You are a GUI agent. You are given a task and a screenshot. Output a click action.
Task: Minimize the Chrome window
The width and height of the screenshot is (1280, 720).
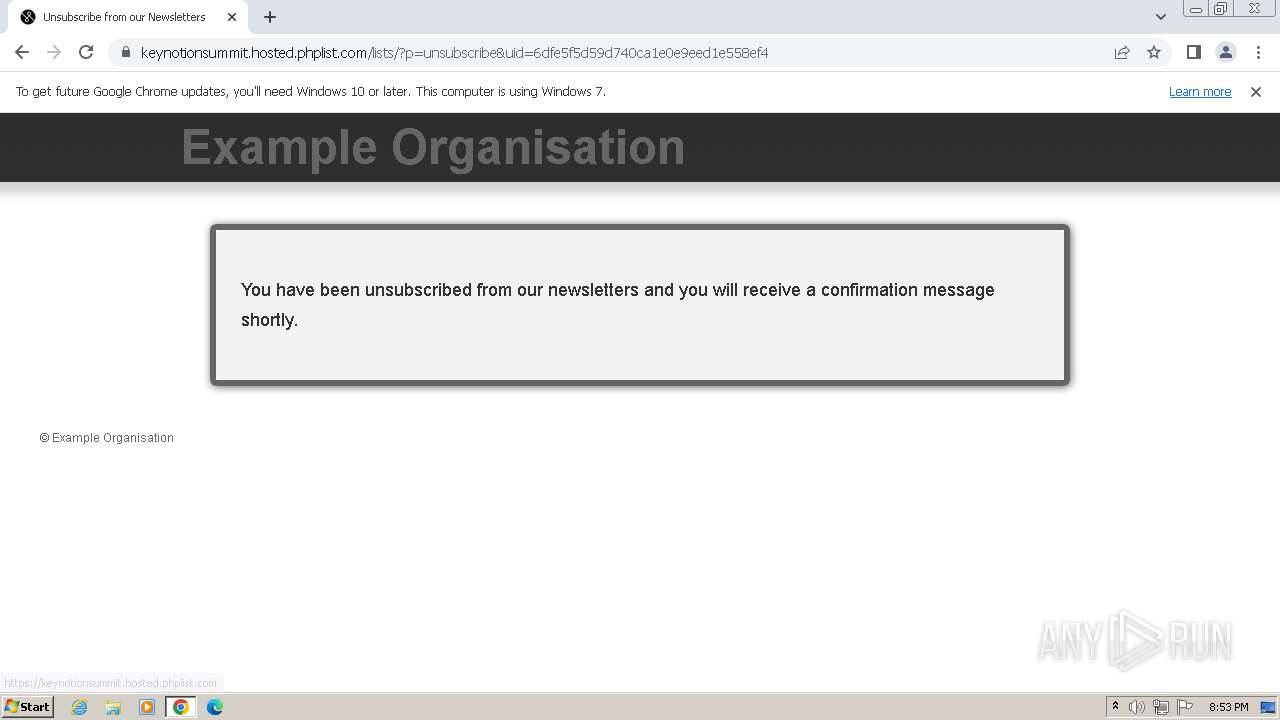[x=1196, y=9]
